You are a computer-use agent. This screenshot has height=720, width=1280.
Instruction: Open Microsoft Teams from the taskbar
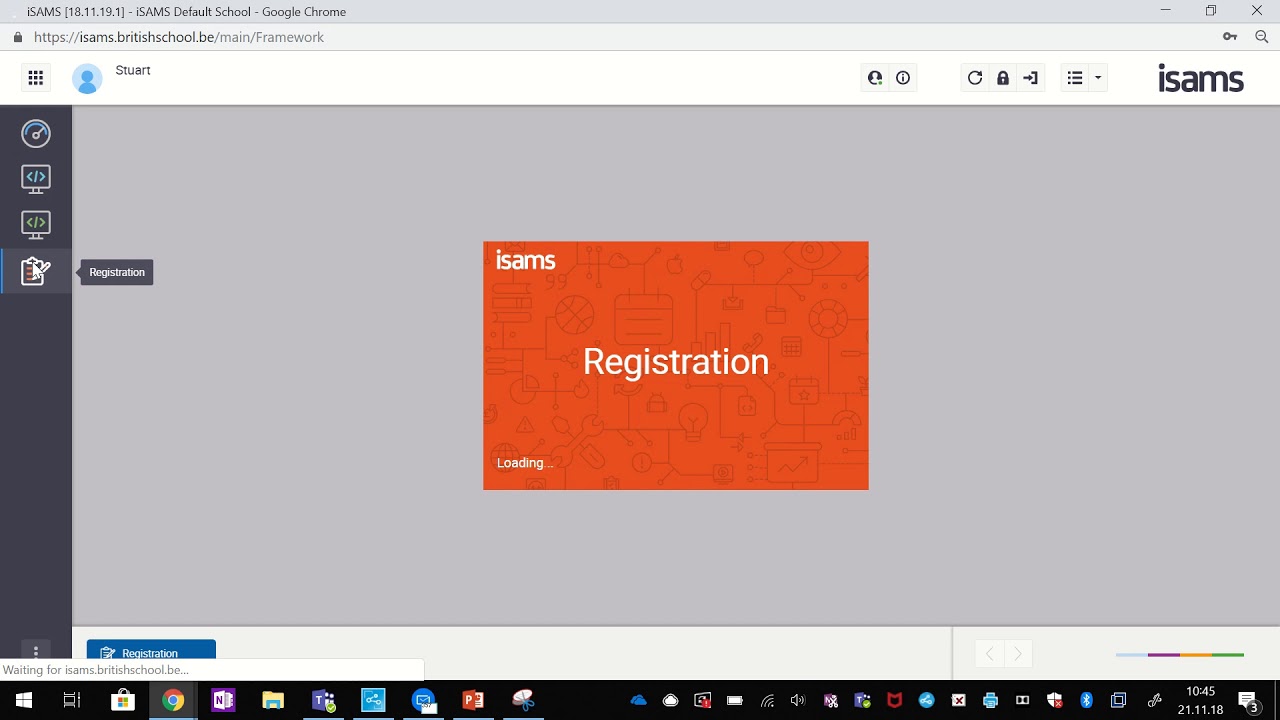(323, 700)
